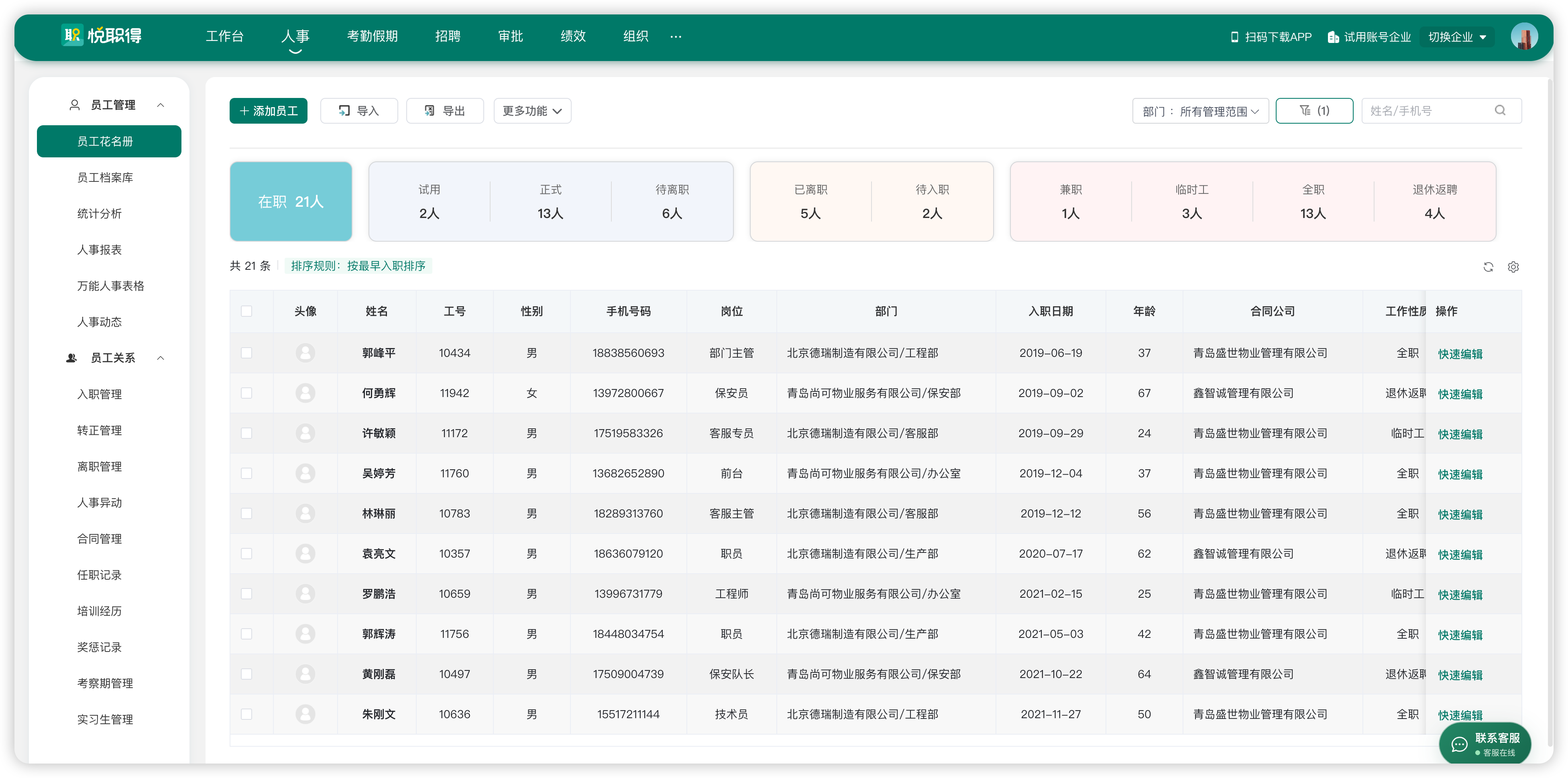Open the user profile avatar menu
This screenshot has width=1568, height=778.
(x=1523, y=37)
